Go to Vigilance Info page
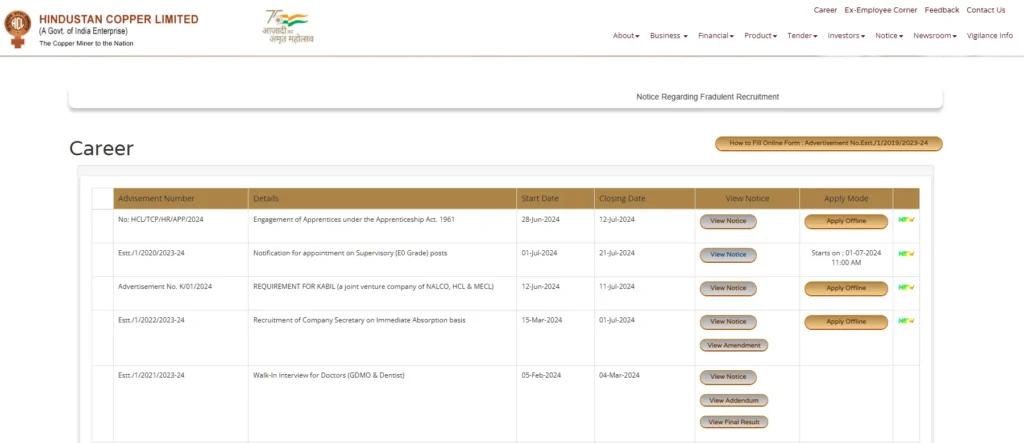The height and width of the screenshot is (443, 1024). click(989, 36)
